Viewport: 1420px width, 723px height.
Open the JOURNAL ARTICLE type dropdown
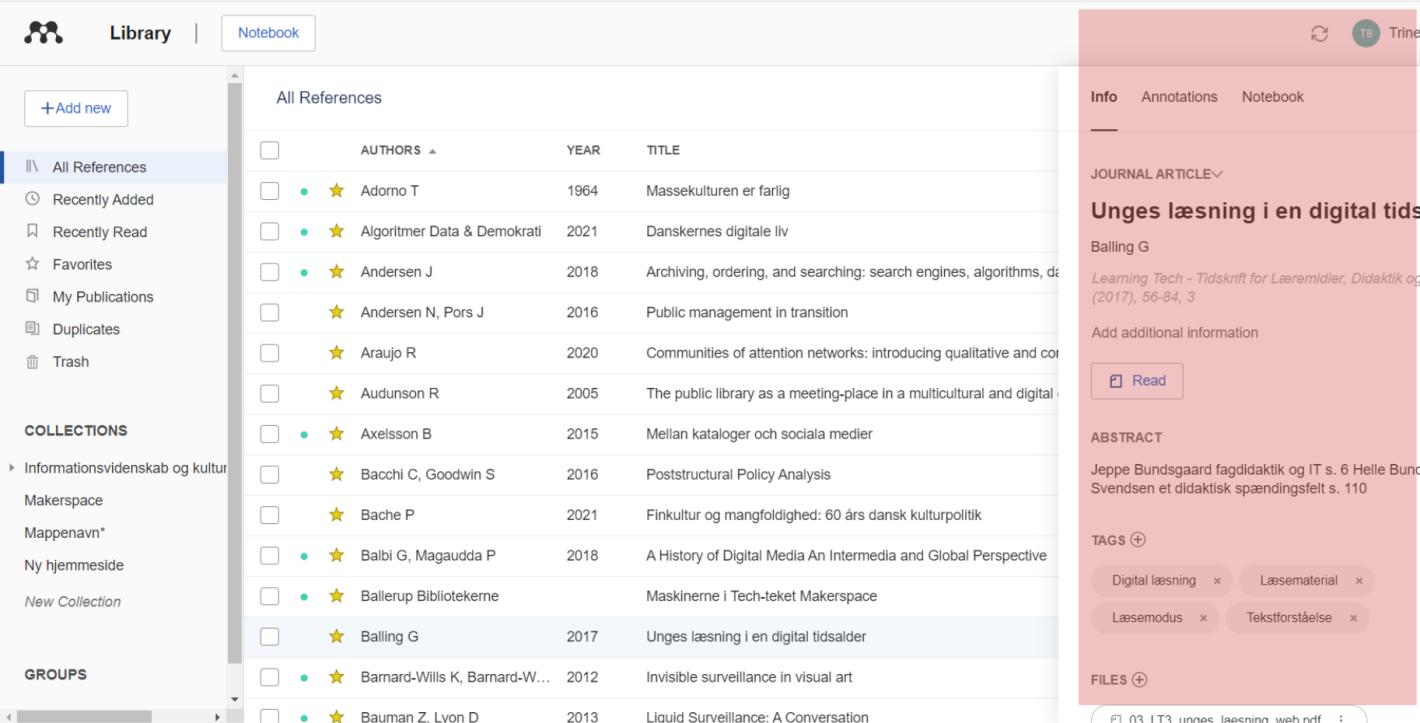[x=1157, y=174]
